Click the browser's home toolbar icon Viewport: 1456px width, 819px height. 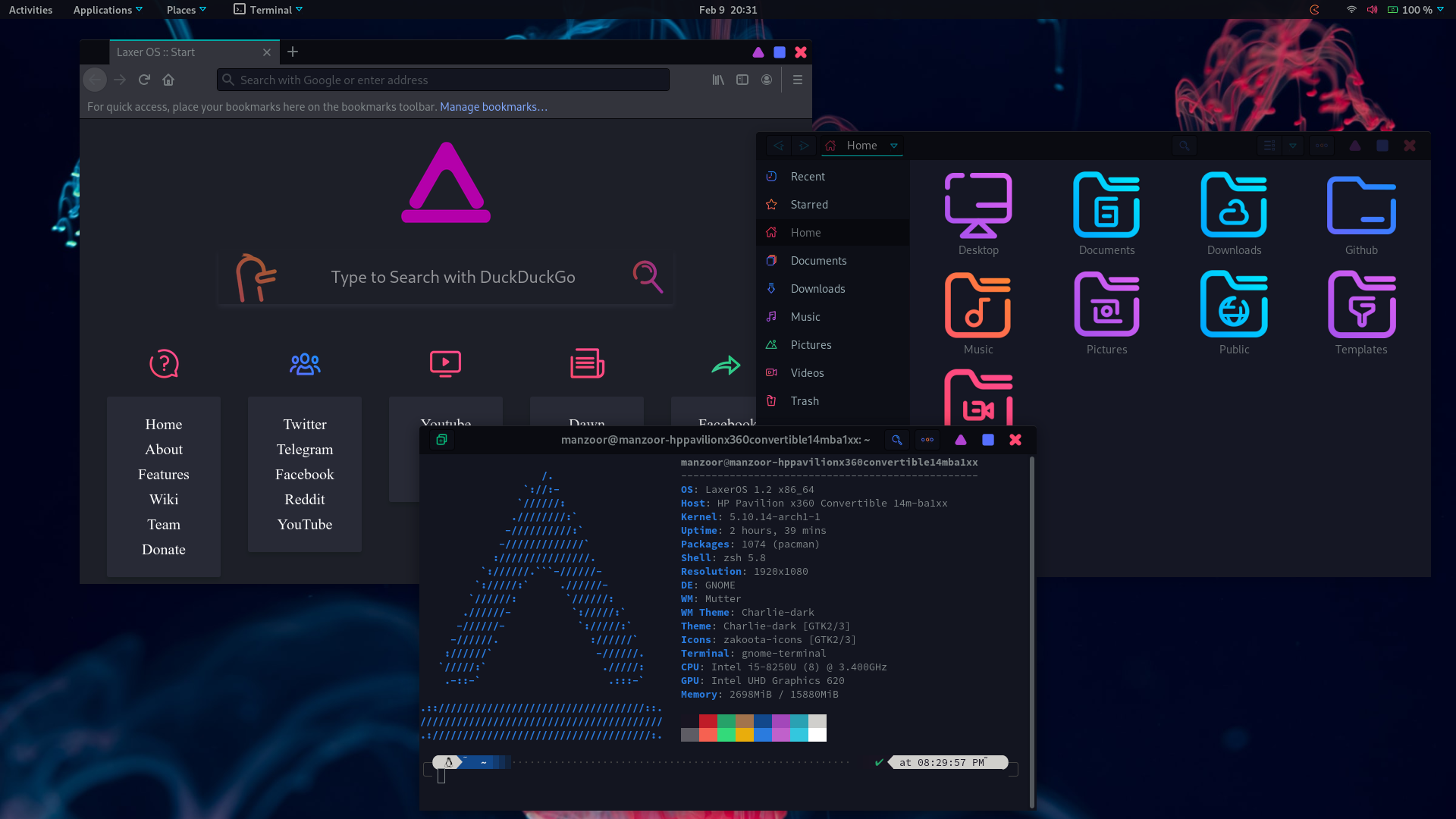pos(168,80)
